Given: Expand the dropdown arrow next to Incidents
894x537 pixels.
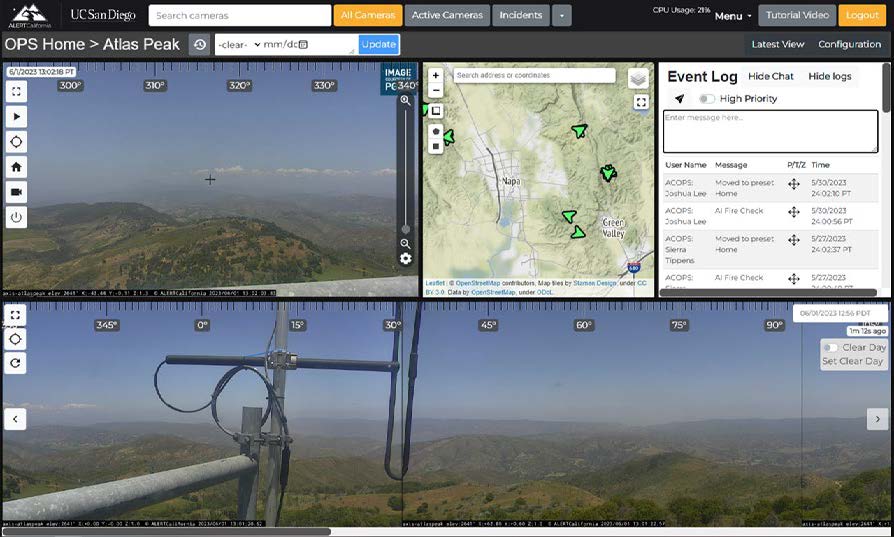Looking at the screenshot, I should pos(562,15).
